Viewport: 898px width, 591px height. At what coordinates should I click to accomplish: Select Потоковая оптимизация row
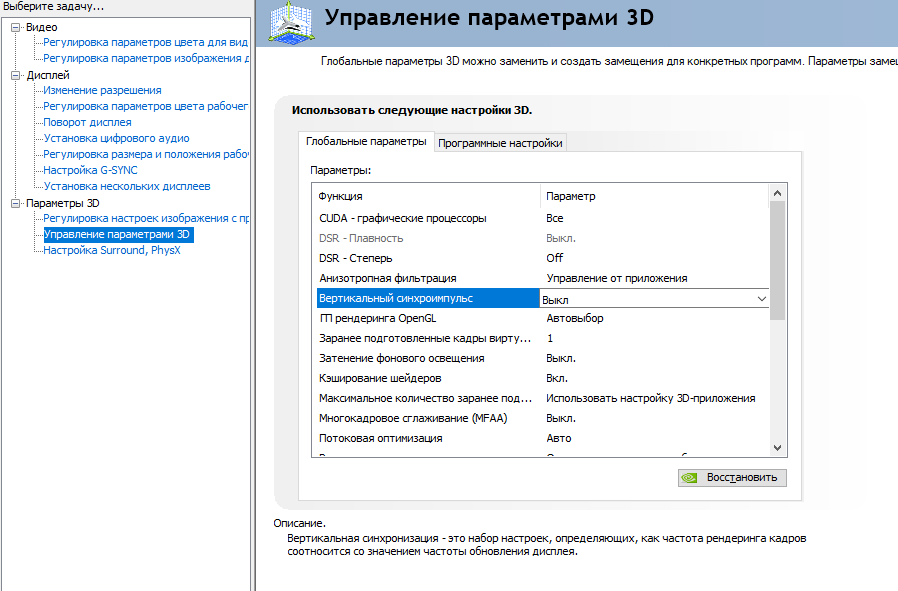[542, 439]
